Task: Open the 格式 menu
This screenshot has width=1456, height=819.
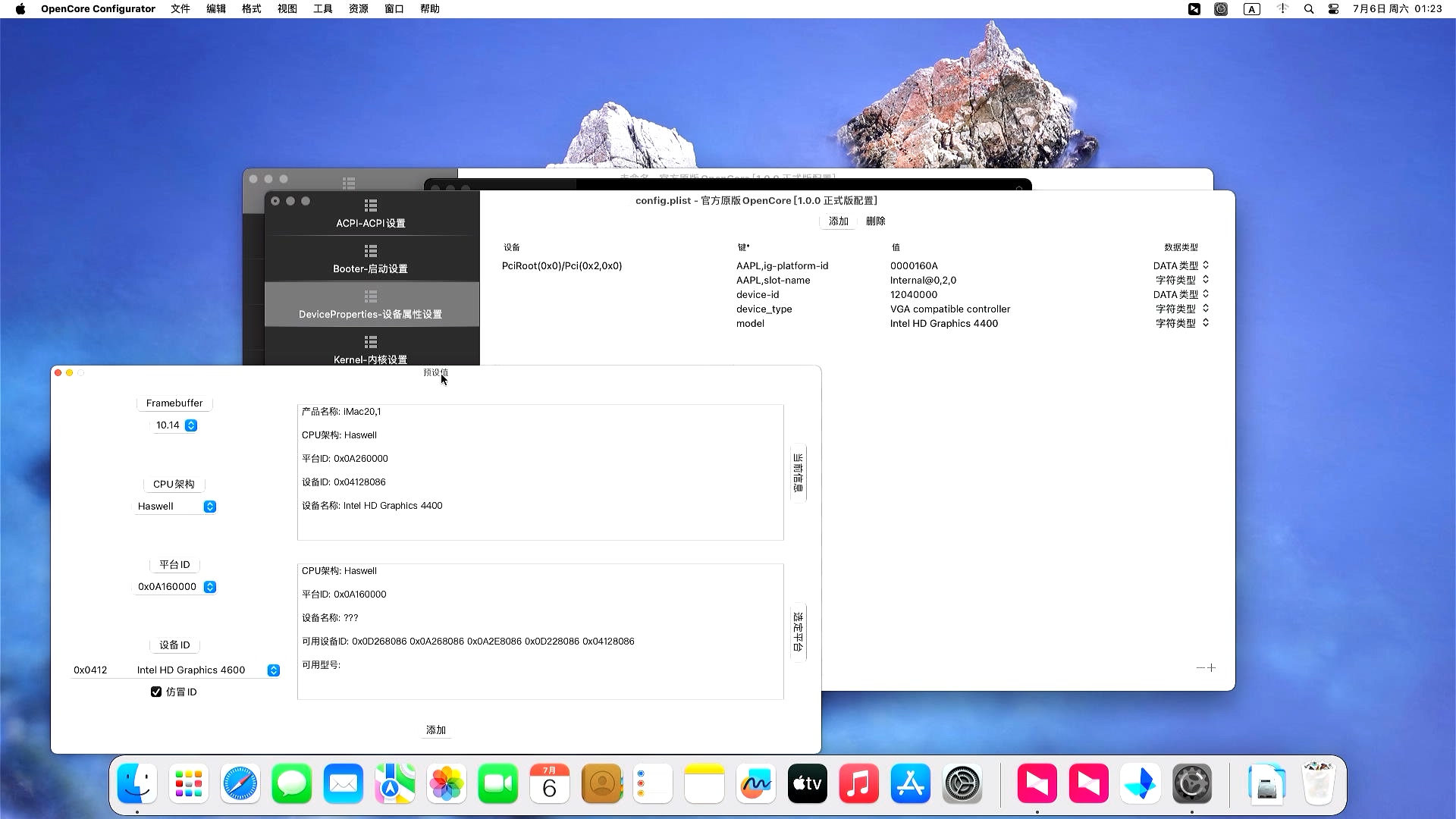Action: [x=252, y=9]
